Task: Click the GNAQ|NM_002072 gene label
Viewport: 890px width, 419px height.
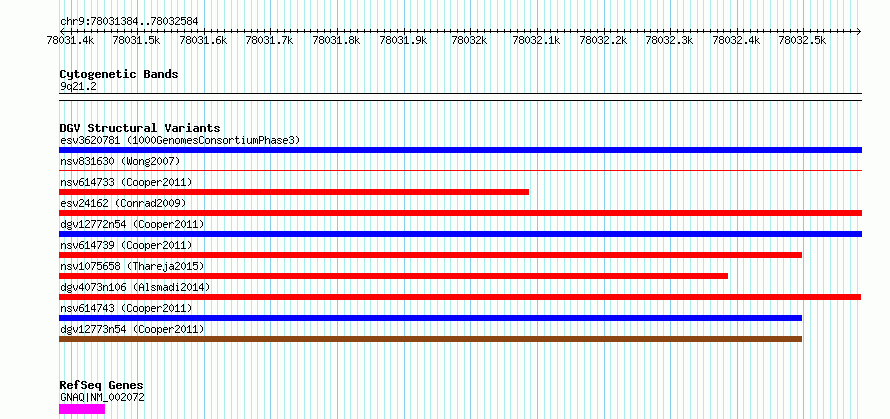Action: [x=102, y=397]
